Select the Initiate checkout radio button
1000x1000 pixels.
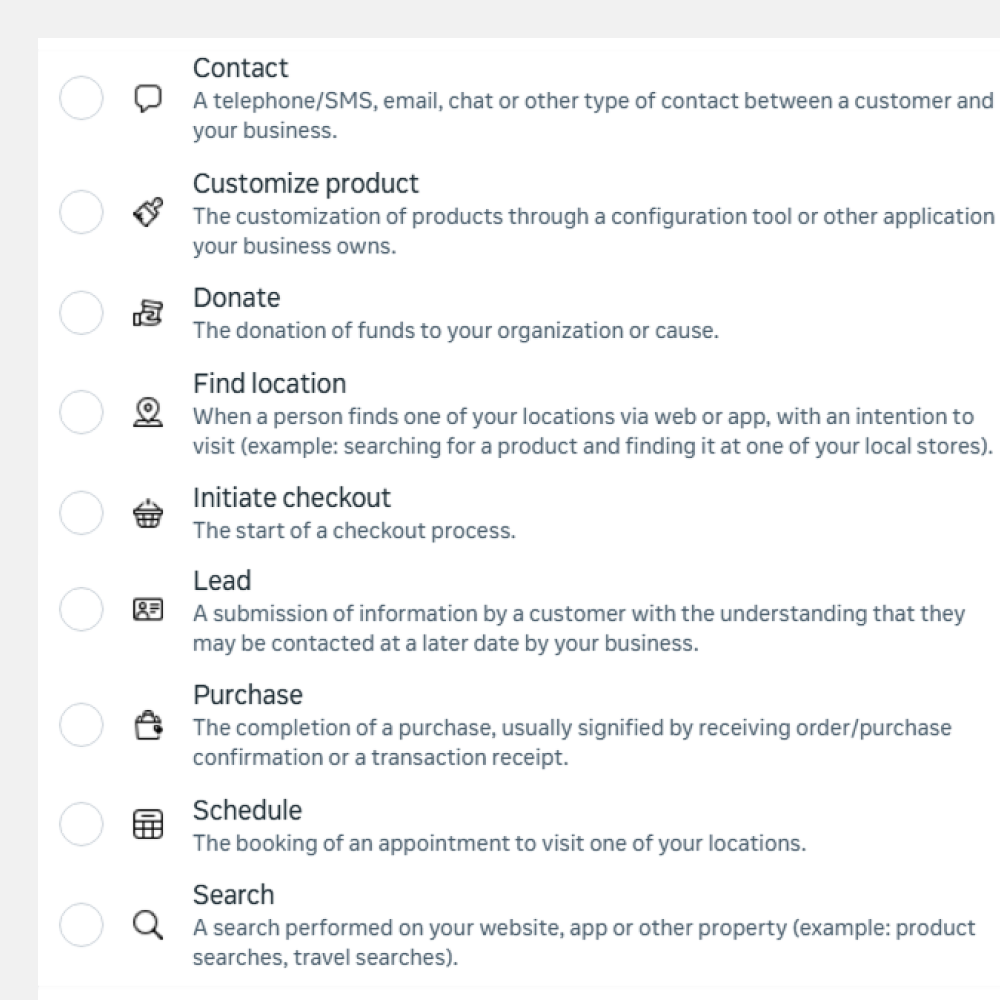click(81, 513)
